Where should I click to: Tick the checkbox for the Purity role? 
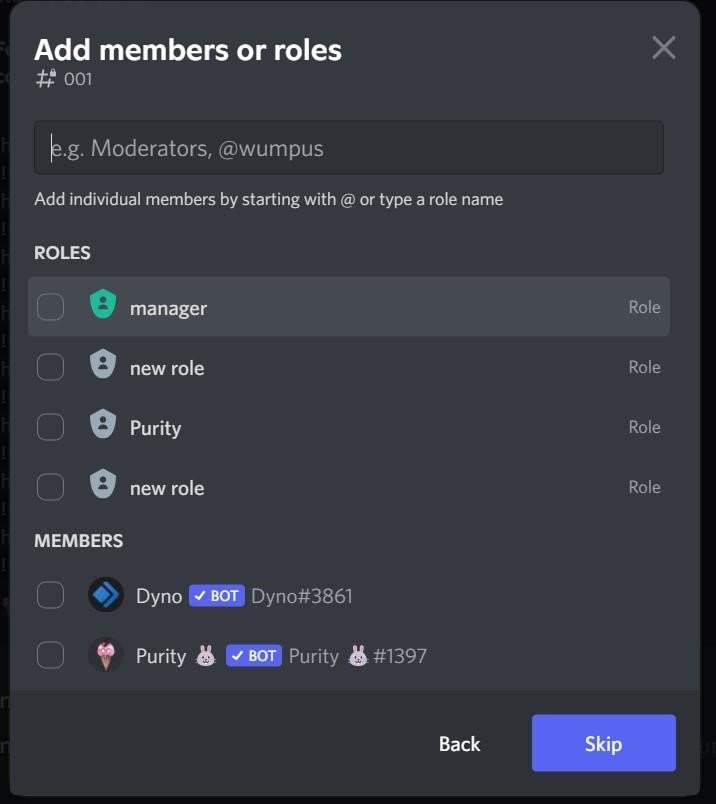tap(50, 427)
